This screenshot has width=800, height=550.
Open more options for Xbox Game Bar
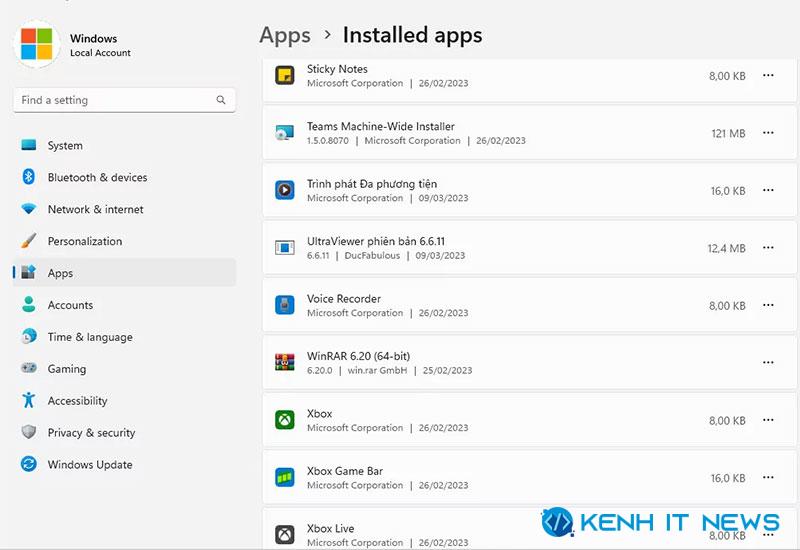point(768,478)
